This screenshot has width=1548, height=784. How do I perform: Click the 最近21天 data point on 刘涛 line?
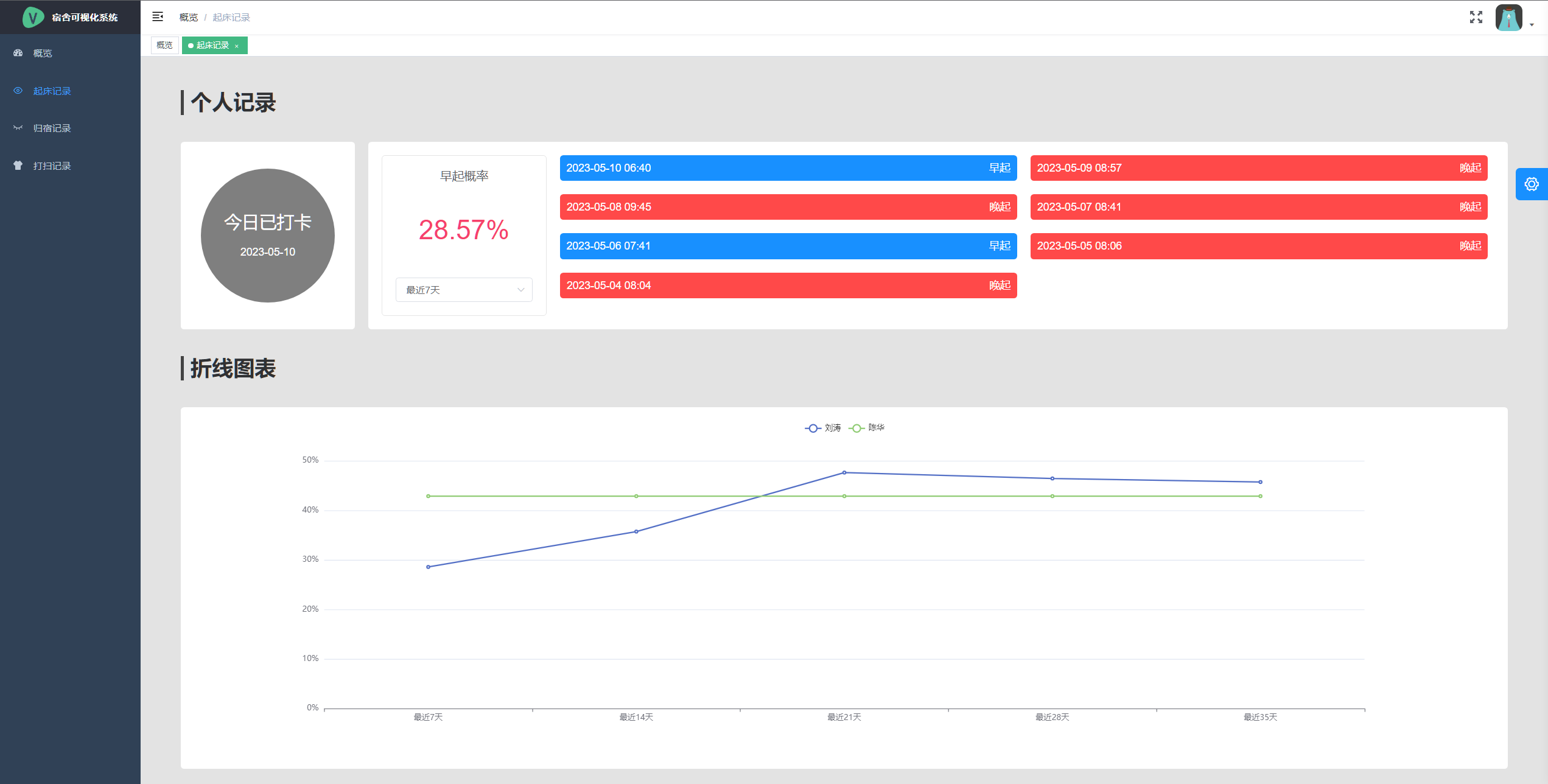coord(844,472)
